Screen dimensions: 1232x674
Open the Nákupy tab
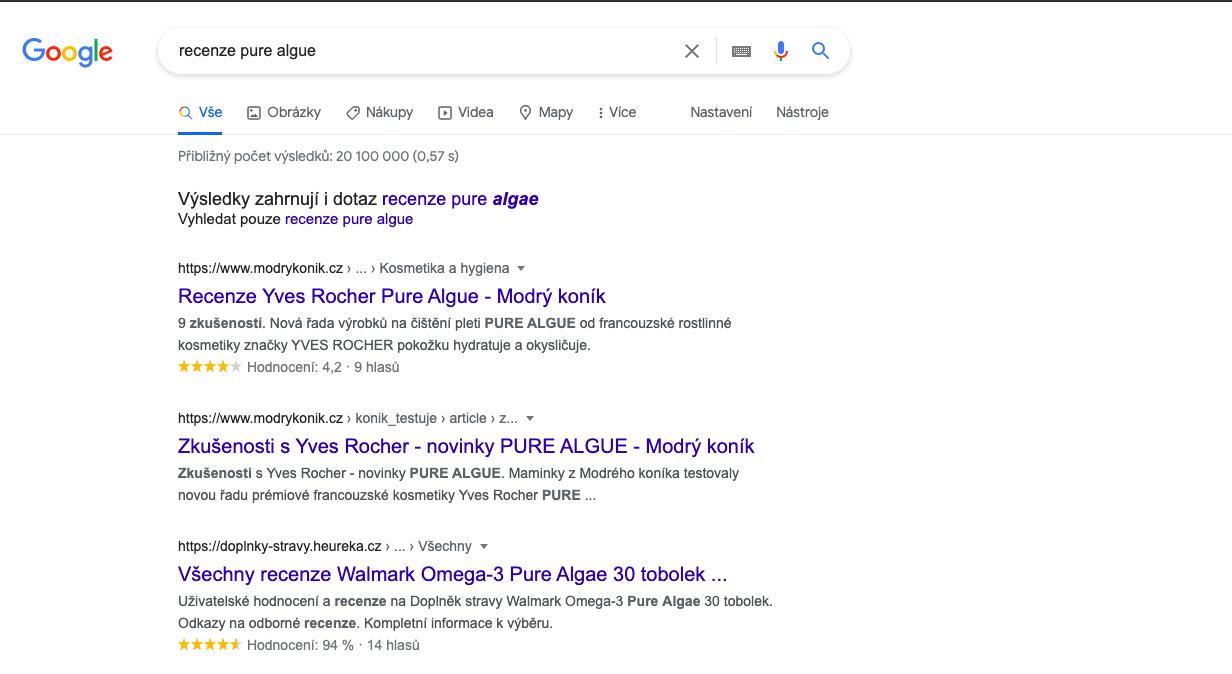point(379,112)
